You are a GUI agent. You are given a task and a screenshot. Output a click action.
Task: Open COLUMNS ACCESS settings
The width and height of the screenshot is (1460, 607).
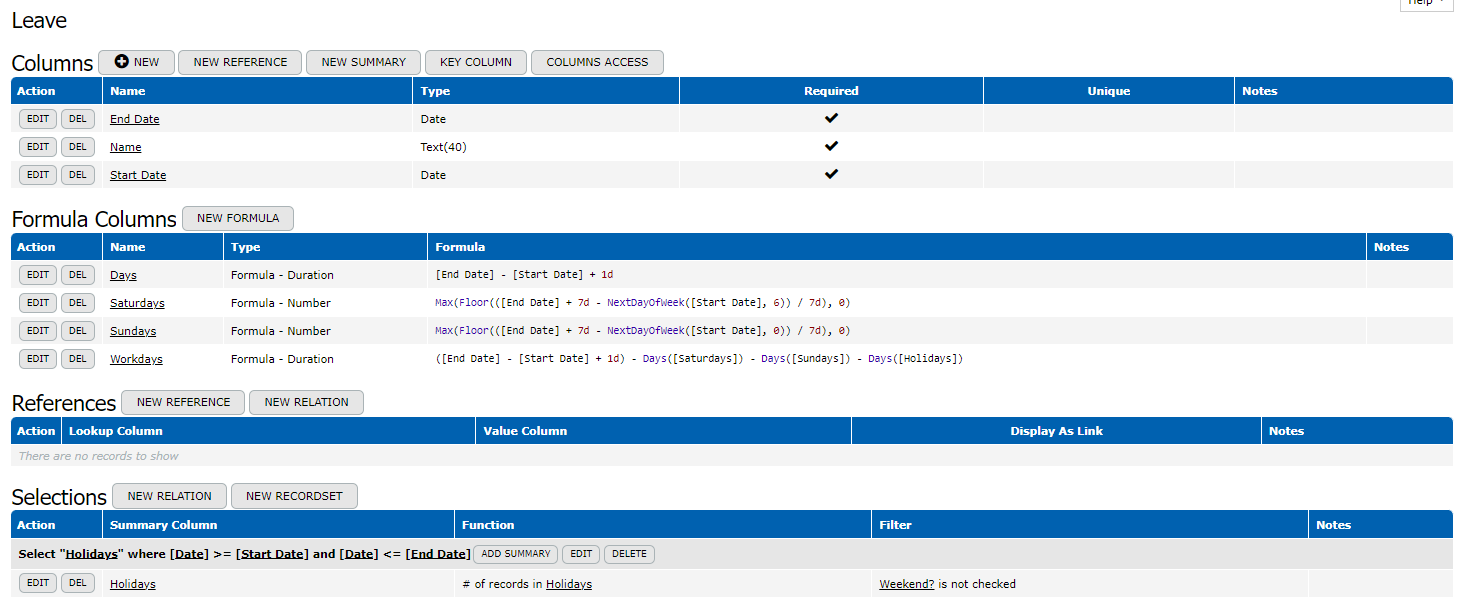pos(597,62)
